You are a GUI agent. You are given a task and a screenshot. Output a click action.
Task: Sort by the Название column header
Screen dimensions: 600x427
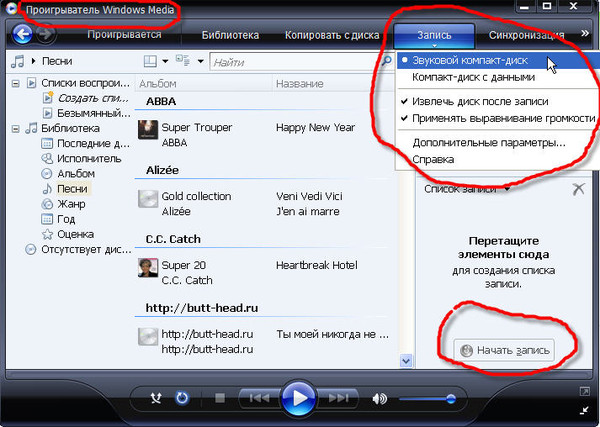click(300, 84)
